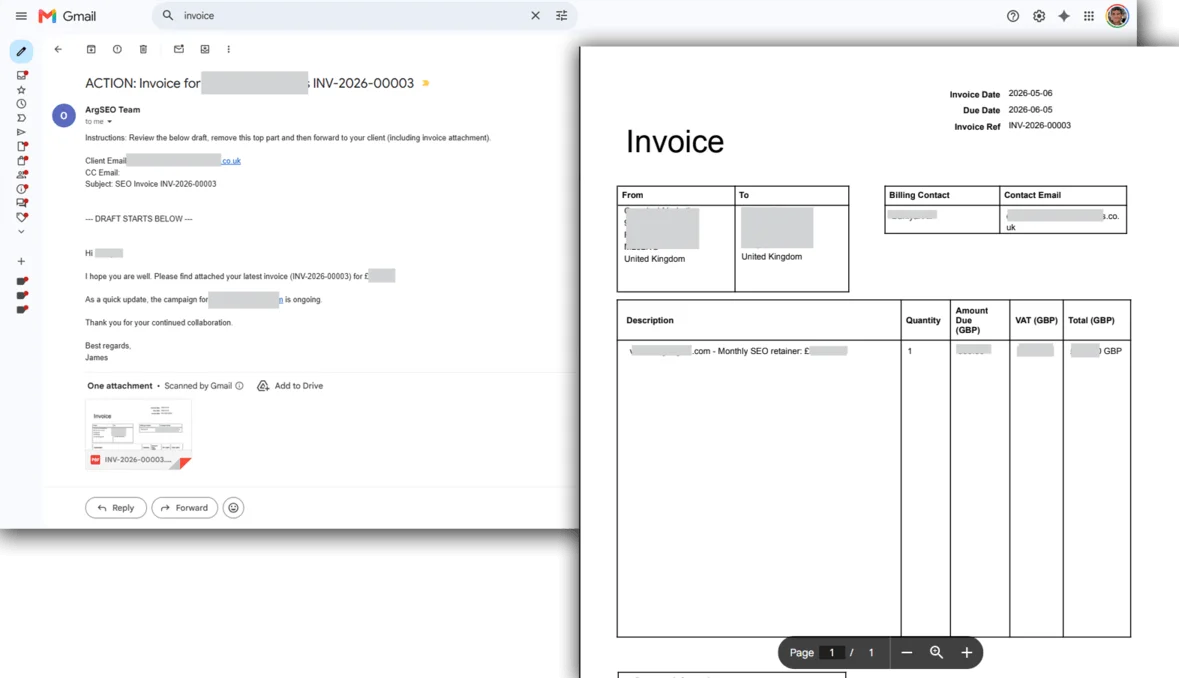This screenshot has width=1179, height=678.
Task: Open the Google apps grid
Action: click(1089, 16)
